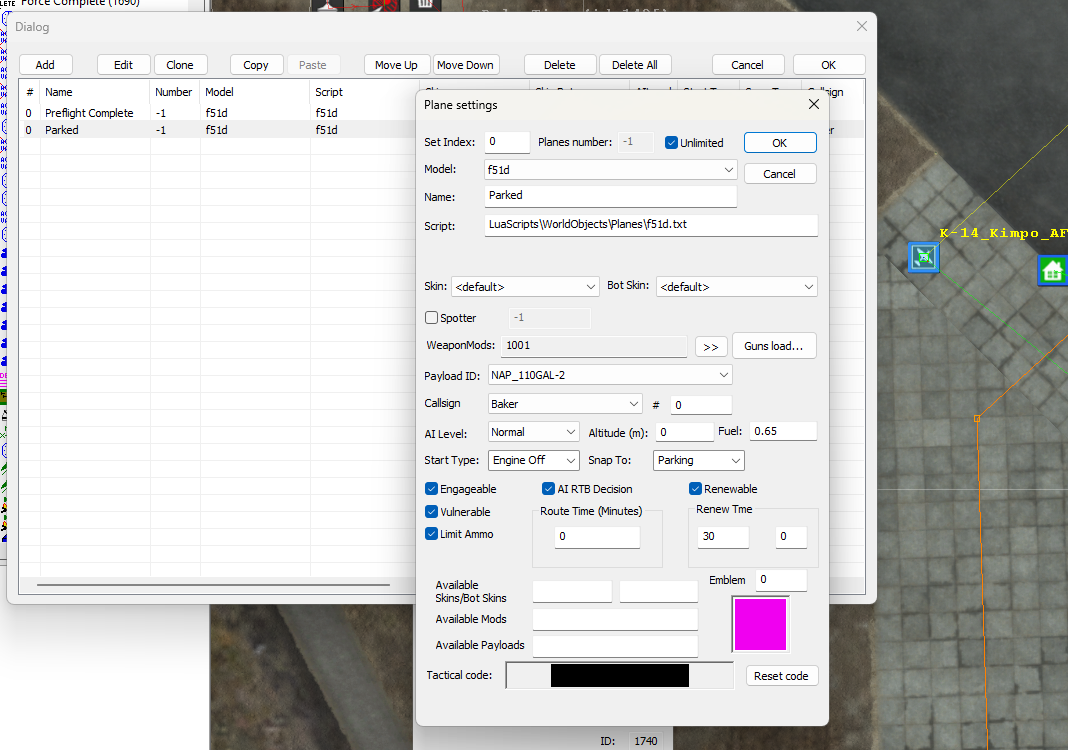
Task: Open the Guns load window
Action: coord(774,346)
